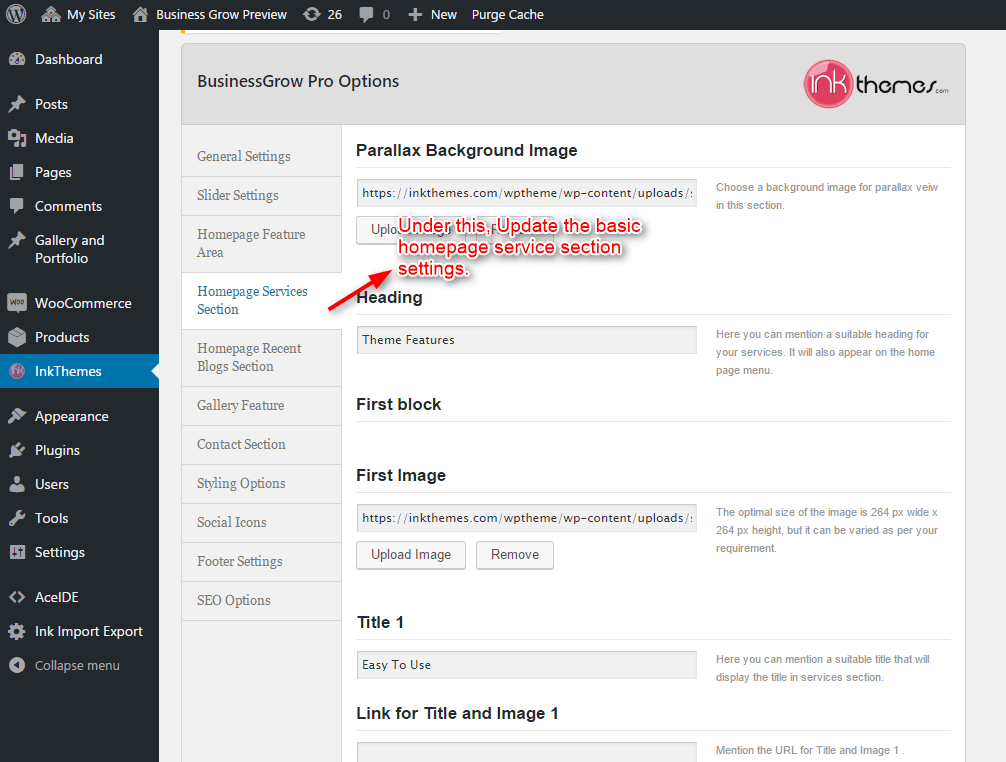Click Purge Cache in the admin bar
1006x762 pixels.
[x=508, y=14]
